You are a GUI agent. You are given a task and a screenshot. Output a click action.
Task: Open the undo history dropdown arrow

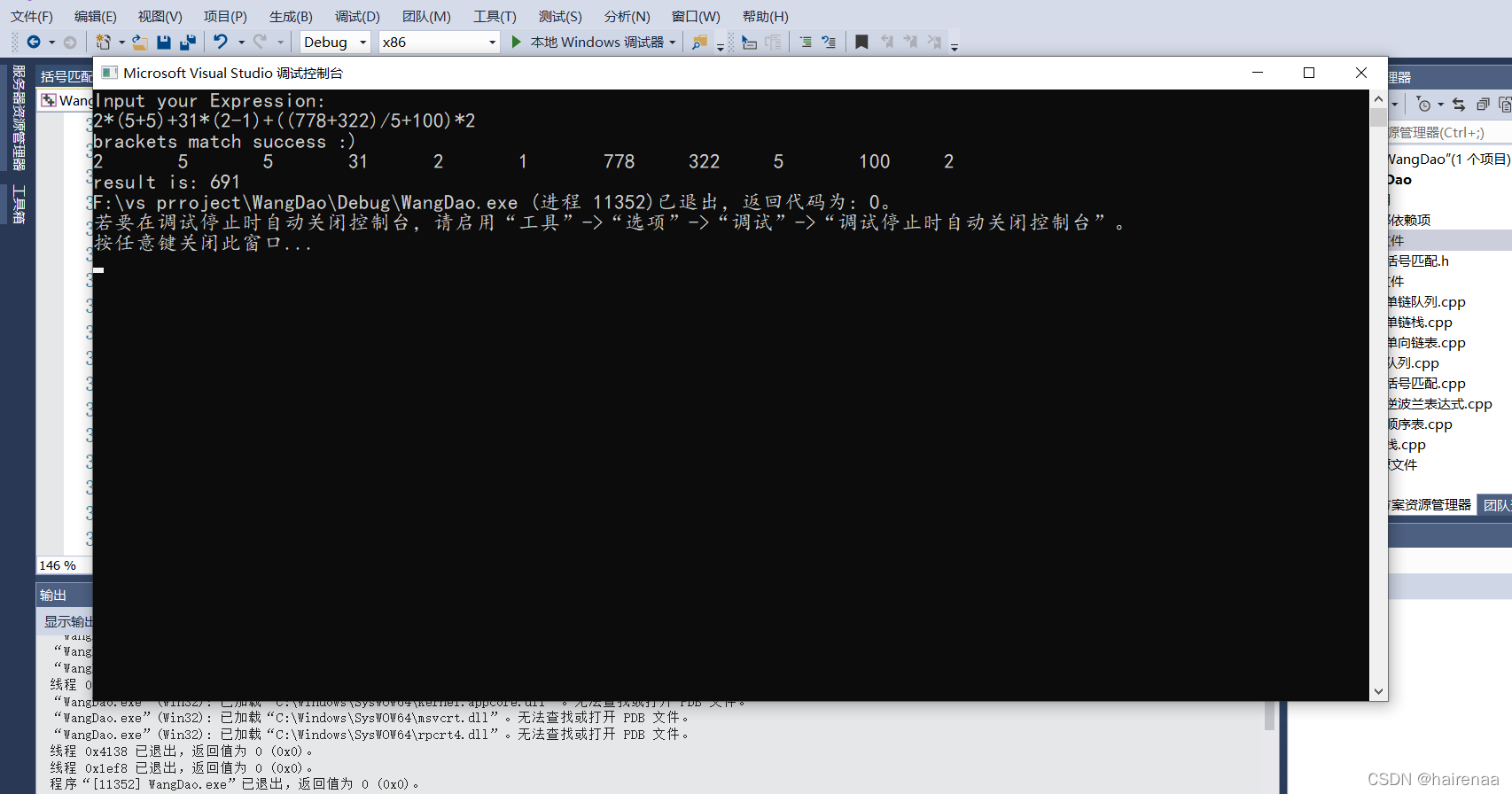click(x=241, y=43)
